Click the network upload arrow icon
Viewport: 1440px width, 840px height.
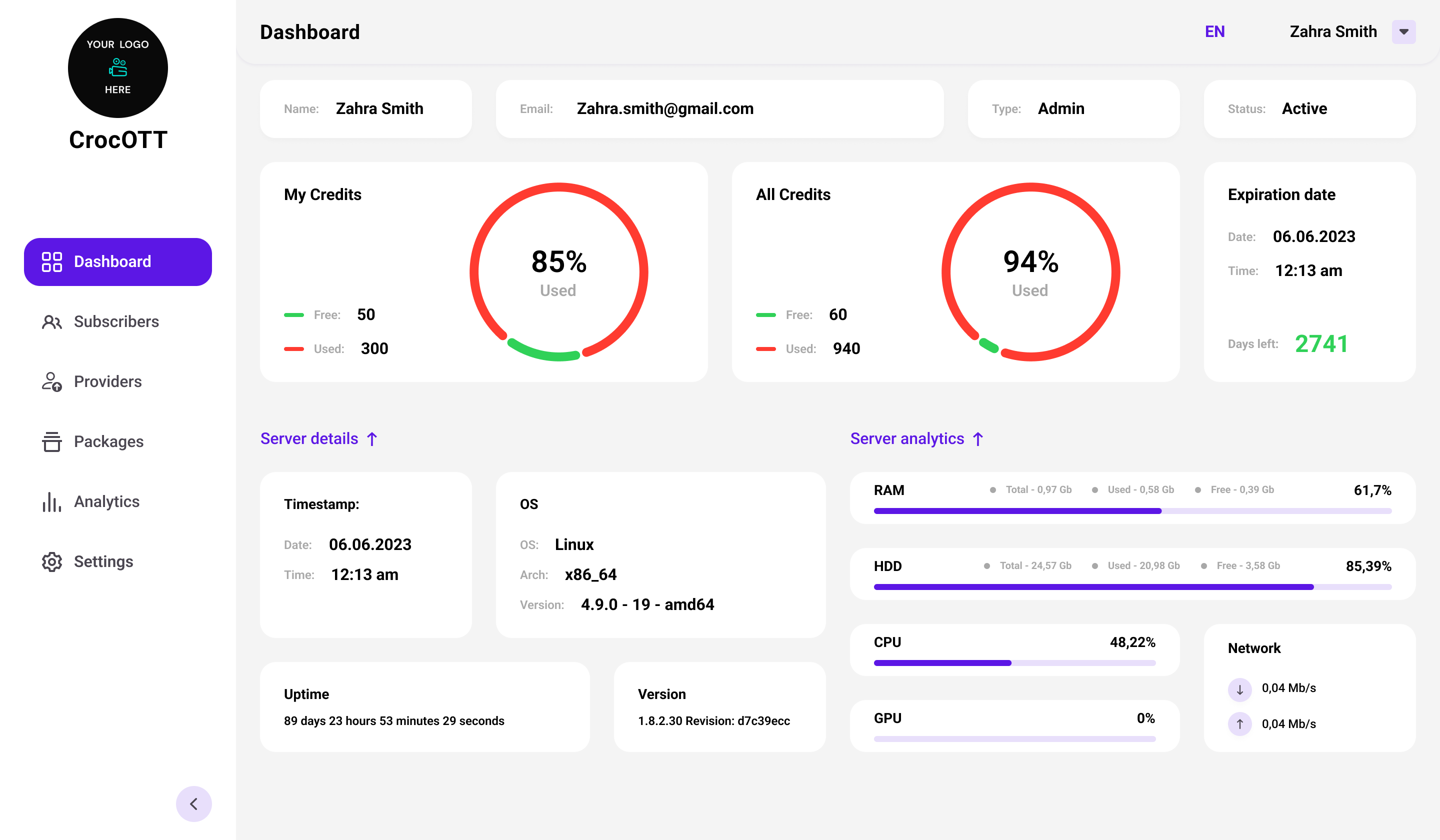click(1239, 724)
